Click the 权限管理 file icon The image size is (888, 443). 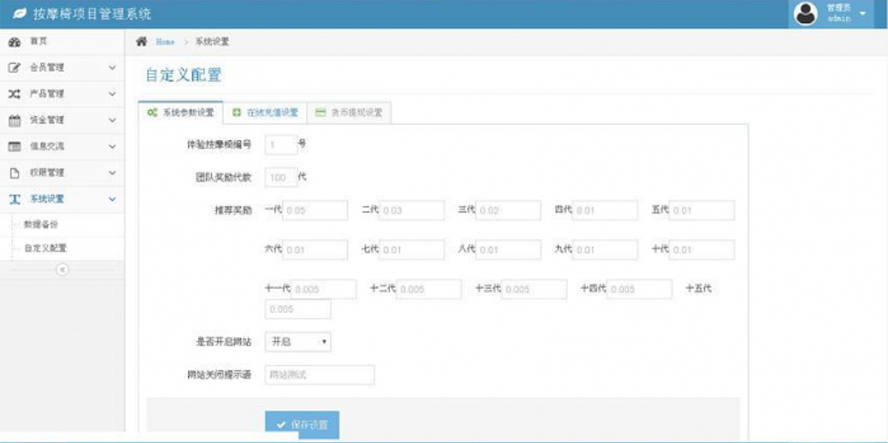click(14, 173)
